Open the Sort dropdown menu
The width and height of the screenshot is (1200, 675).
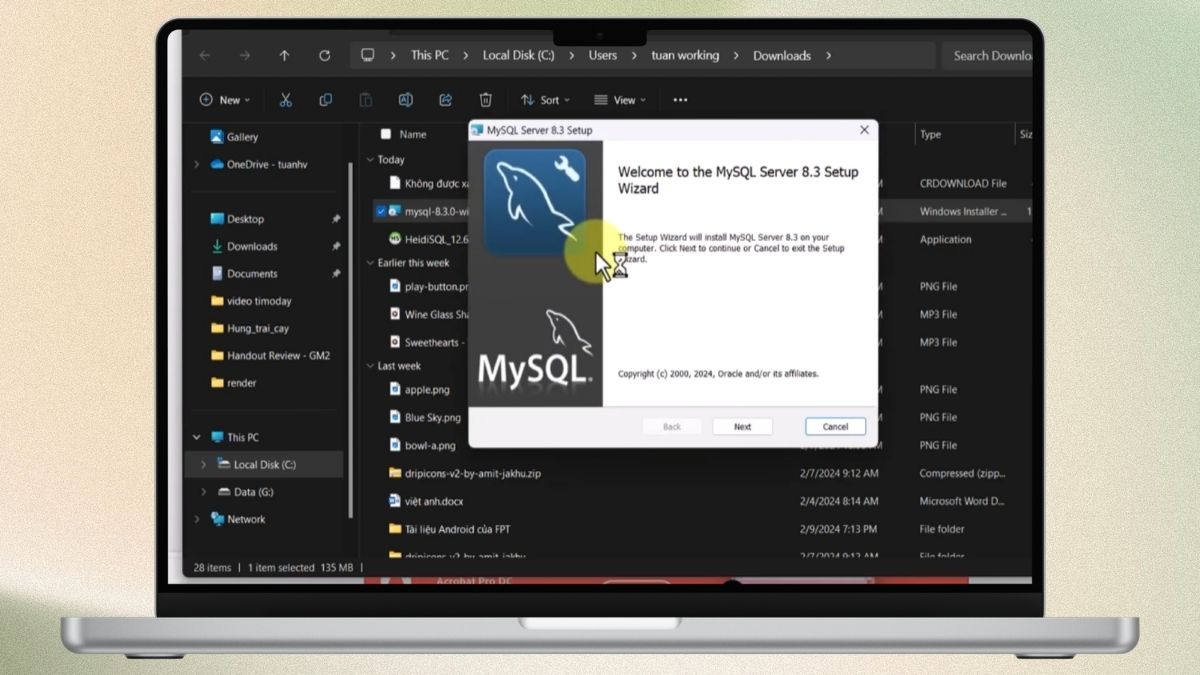pos(545,100)
